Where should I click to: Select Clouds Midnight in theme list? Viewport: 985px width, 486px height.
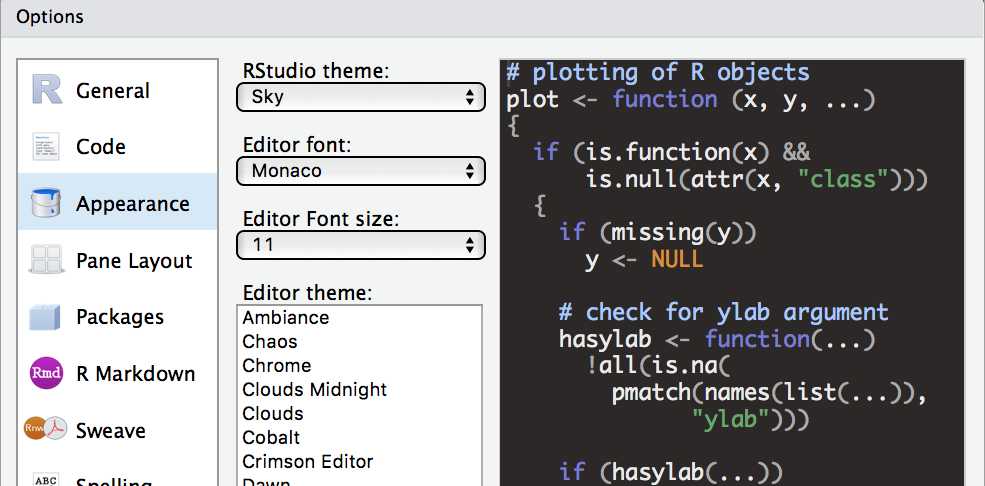click(x=314, y=390)
